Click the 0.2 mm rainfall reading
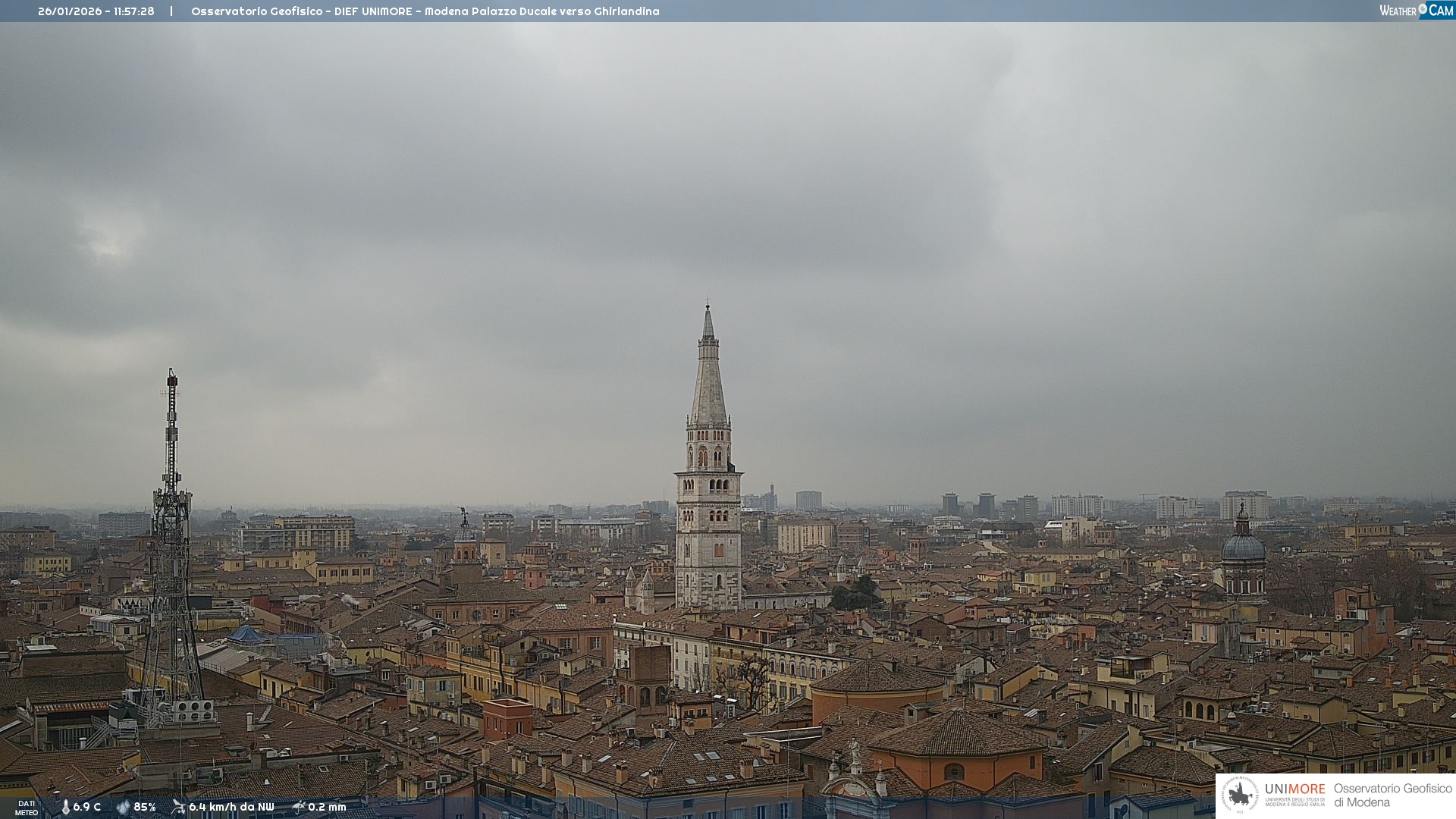Viewport: 1456px width, 819px height. click(327, 807)
